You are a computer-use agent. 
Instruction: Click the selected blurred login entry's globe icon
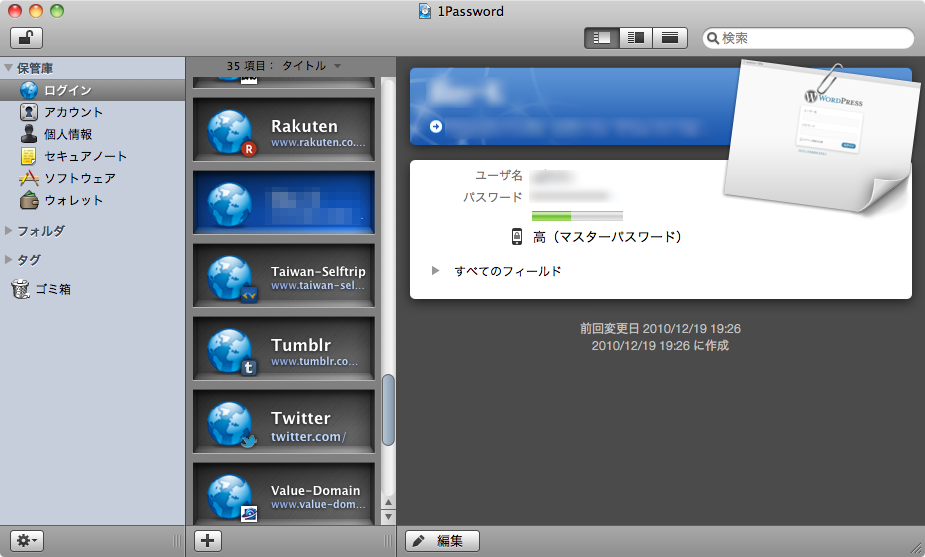(x=230, y=204)
